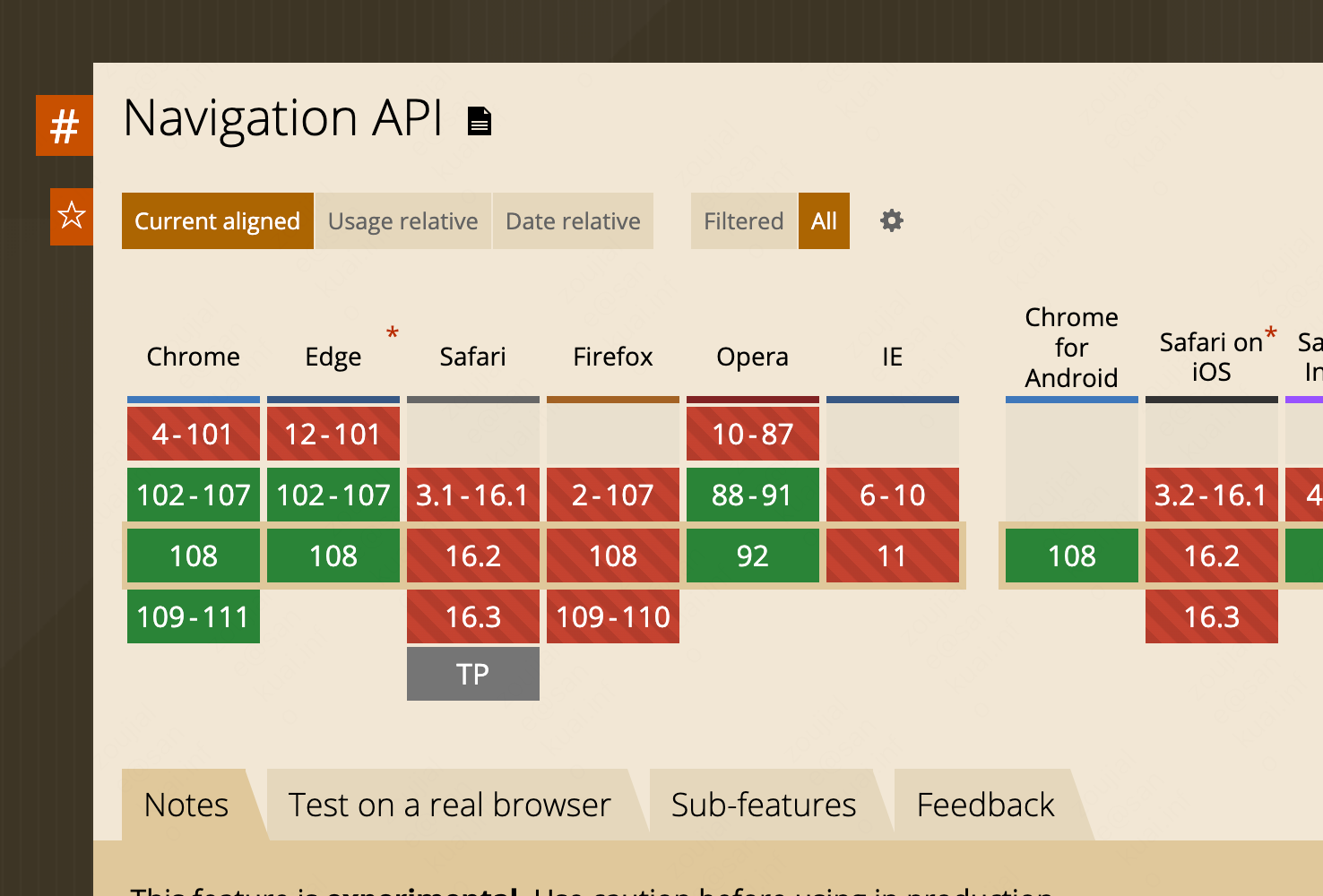Click the Chrome for Android header
The image size is (1323, 896).
coord(1072,348)
